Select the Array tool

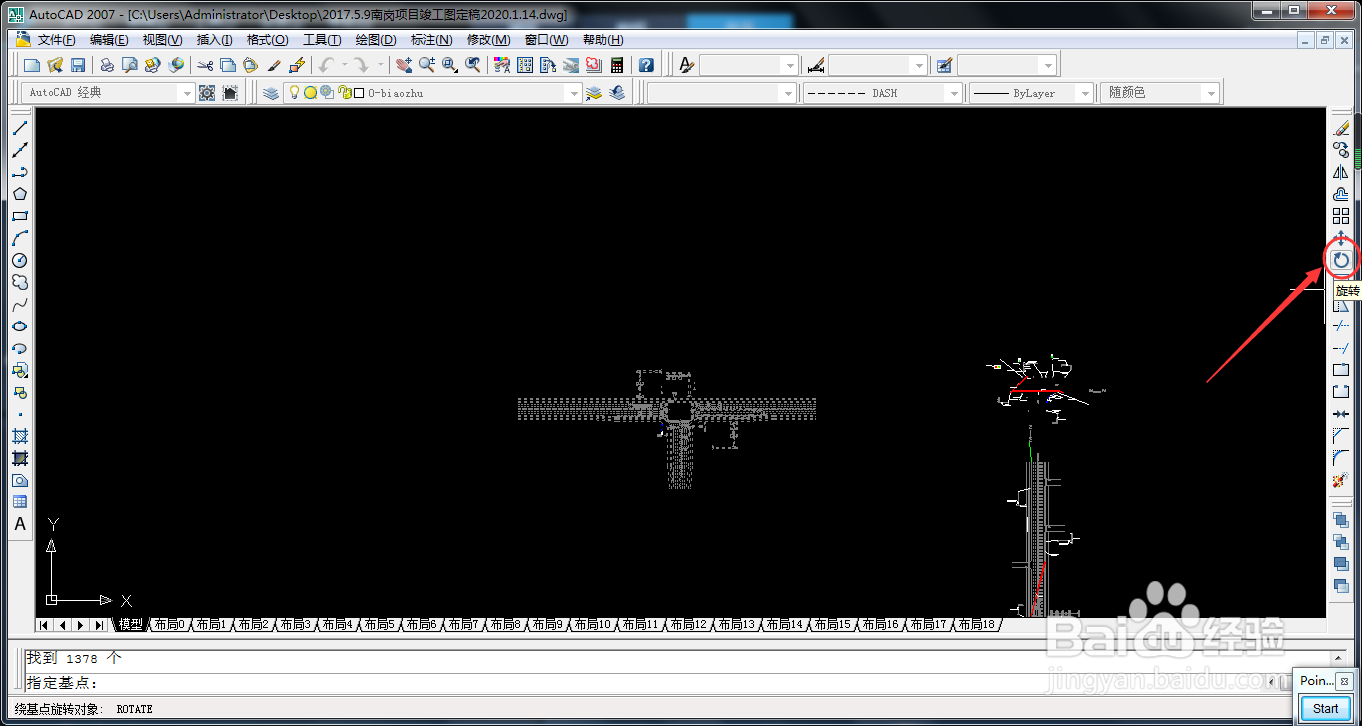tap(1341, 216)
